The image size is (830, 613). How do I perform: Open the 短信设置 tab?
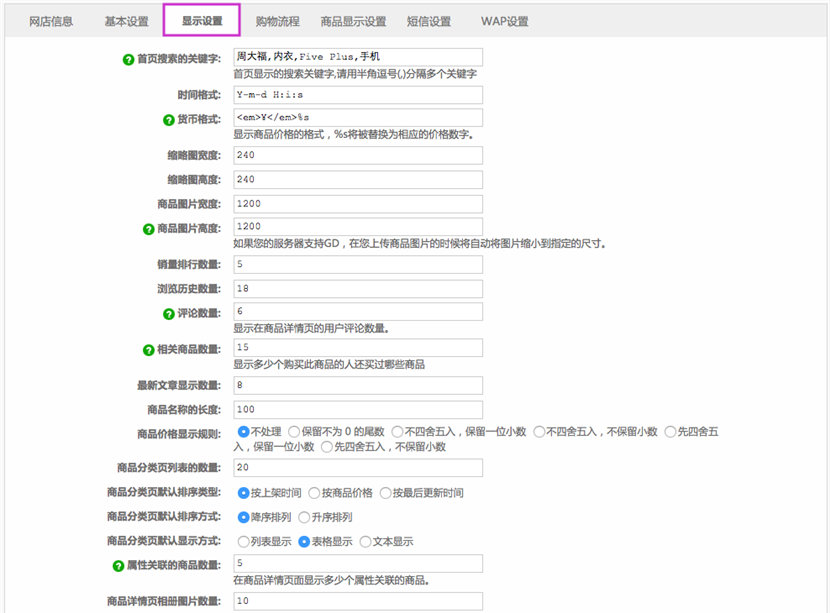coord(429,21)
